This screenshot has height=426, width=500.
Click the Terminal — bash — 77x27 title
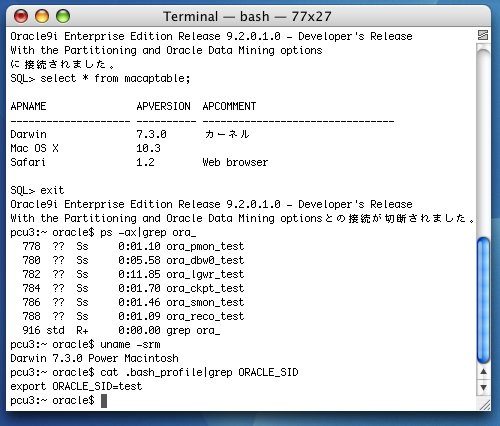coord(247,16)
